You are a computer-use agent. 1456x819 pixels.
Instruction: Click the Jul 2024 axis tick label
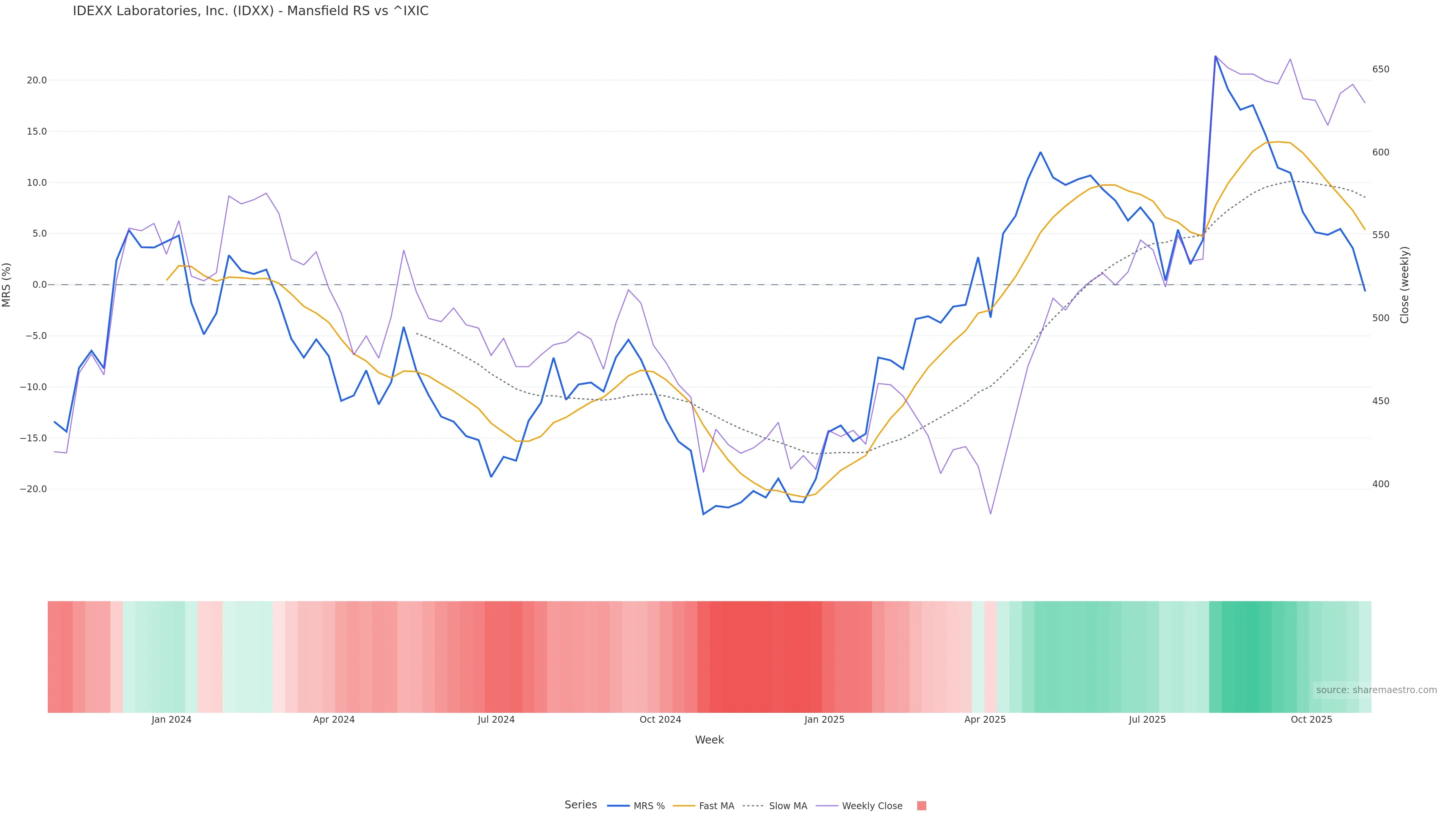pyautogui.click(x=496, y=720)
